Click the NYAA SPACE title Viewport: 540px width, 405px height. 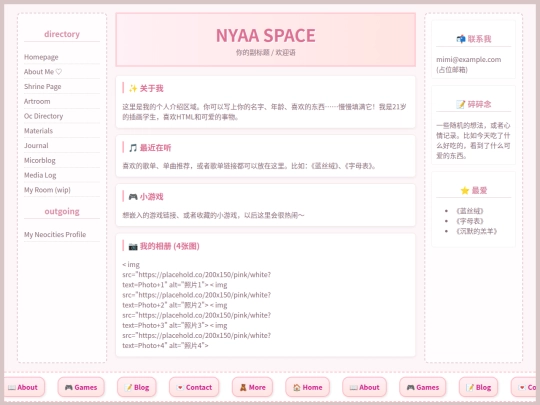[x=266, y=35]
